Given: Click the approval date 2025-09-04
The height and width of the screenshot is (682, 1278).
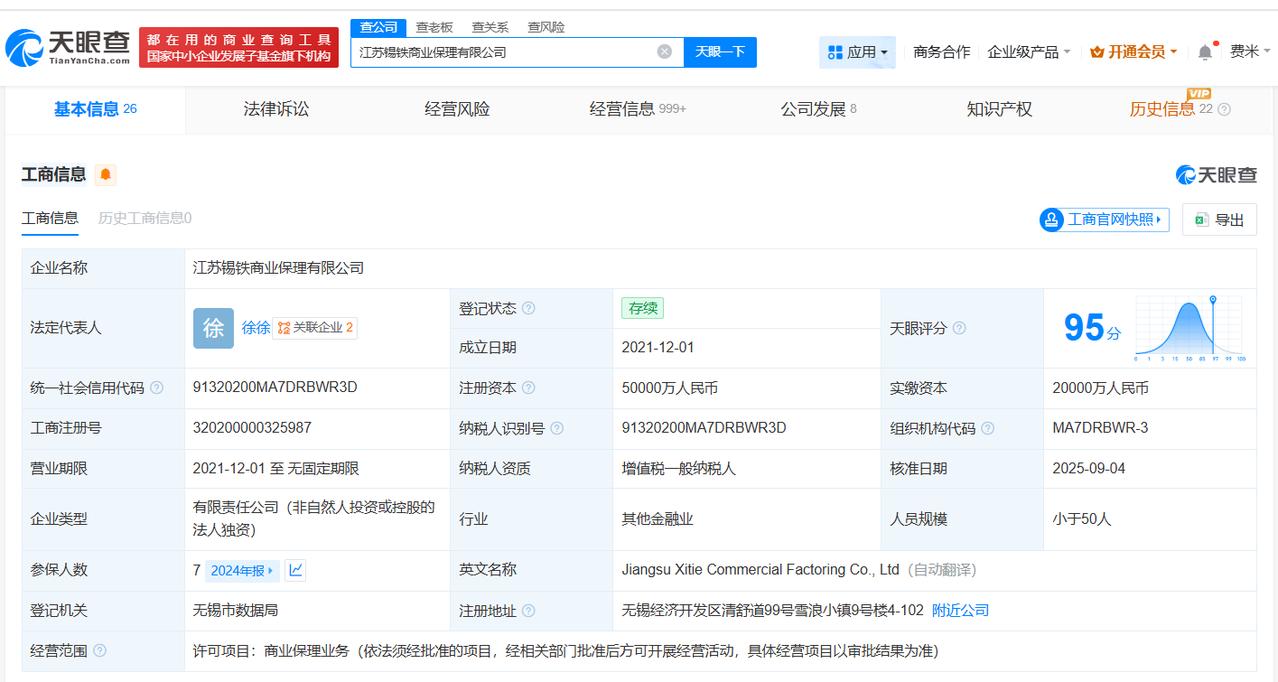Looking at the screenshot, I should (x=1089, y=468).
